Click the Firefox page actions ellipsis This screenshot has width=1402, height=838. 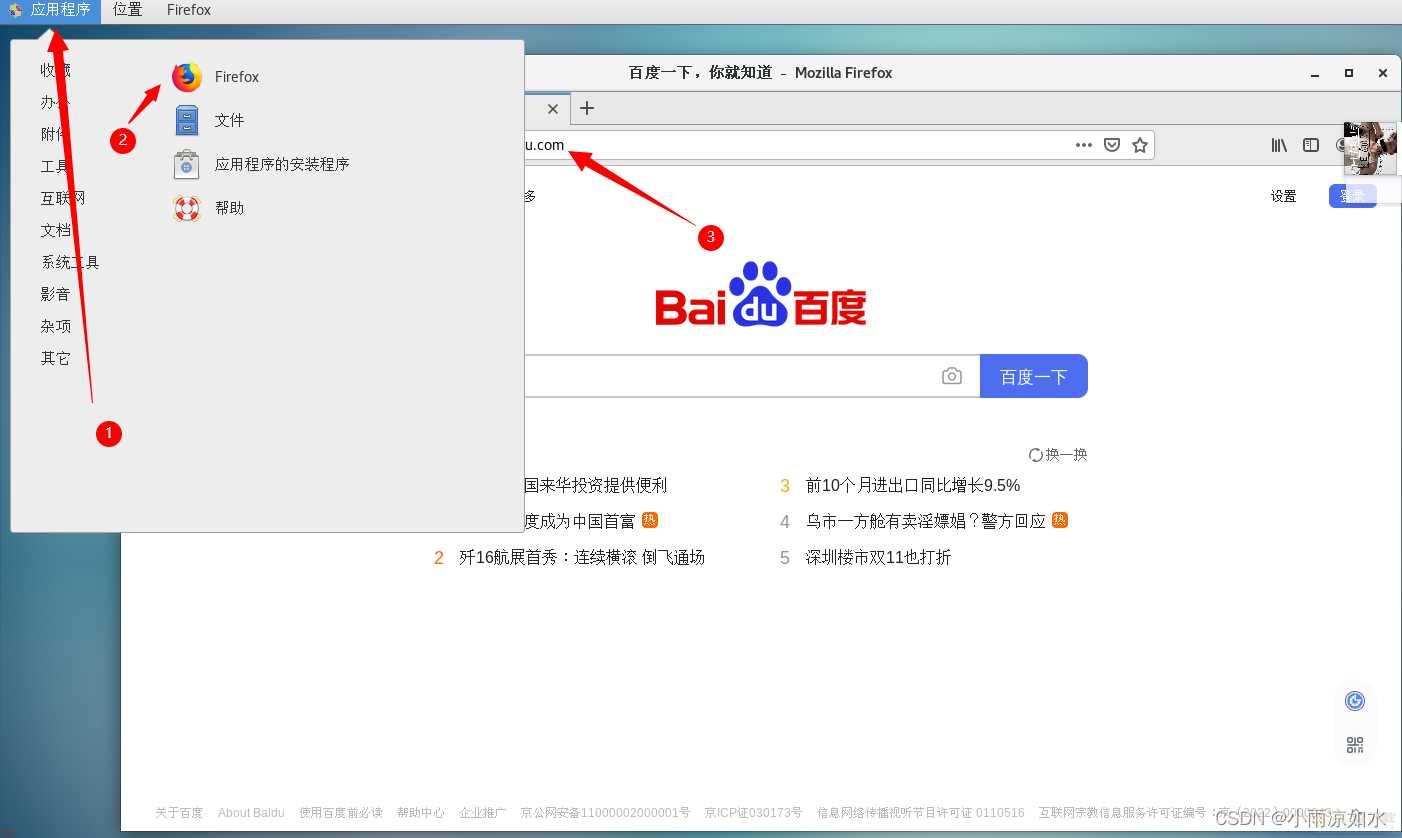tap(1084, 145)
